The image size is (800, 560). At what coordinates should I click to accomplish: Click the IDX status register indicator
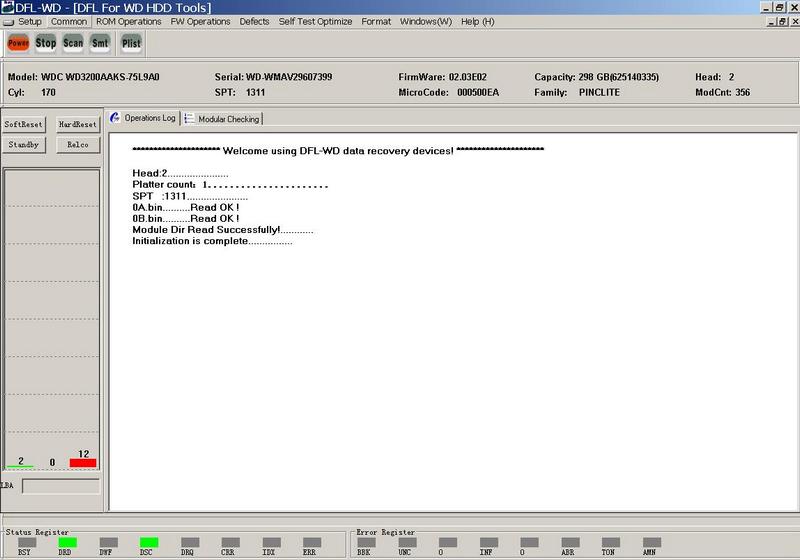pyautogui.click(x=271, y=542)
